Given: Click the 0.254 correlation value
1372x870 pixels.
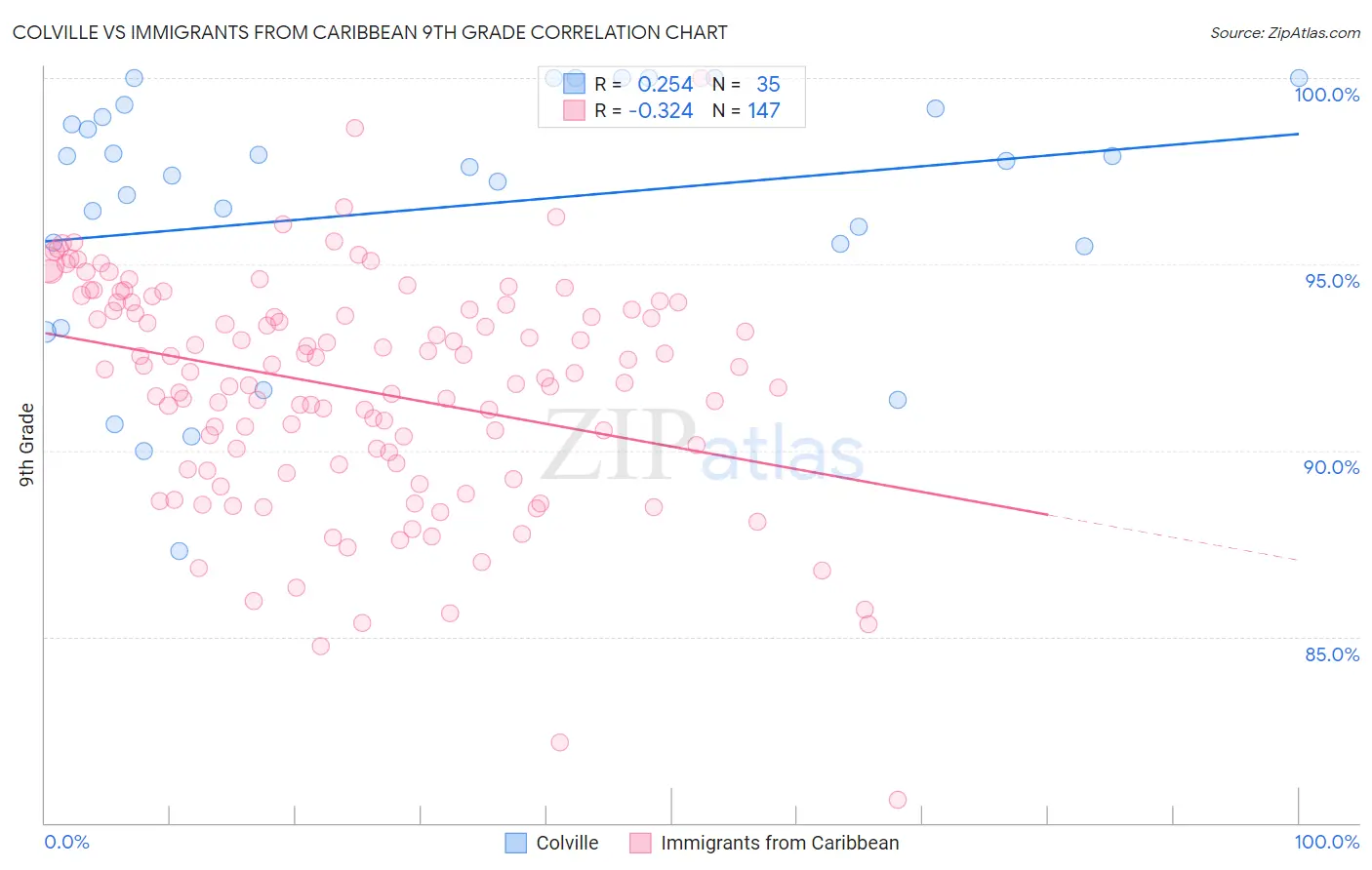Looking at the screenshot, I should point(666,84).
